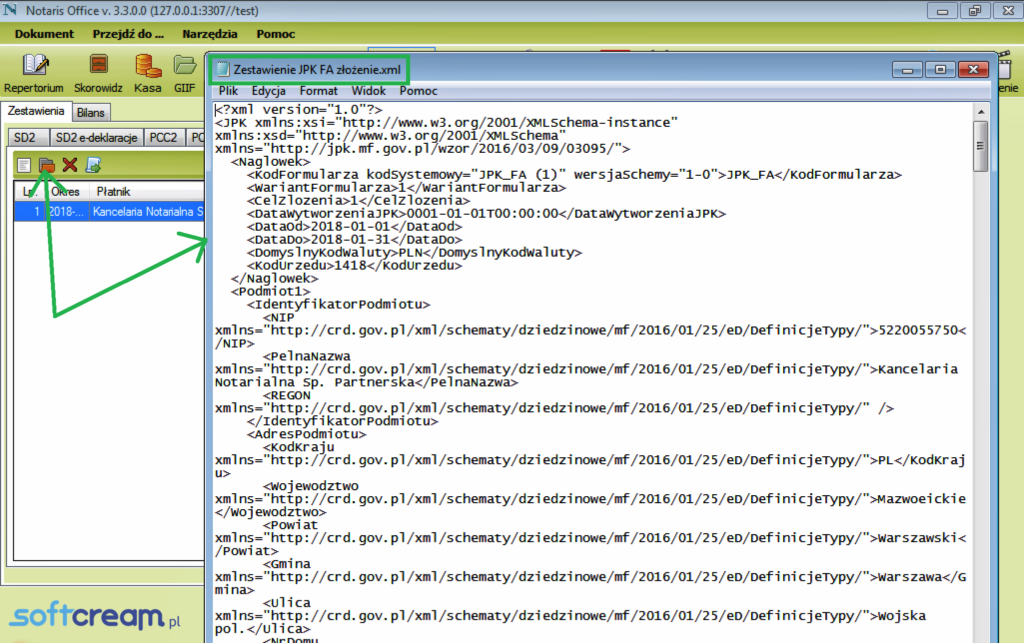
Task: Click the DomyslnyKodWaluty PLN line
Action: pos(414,253)
